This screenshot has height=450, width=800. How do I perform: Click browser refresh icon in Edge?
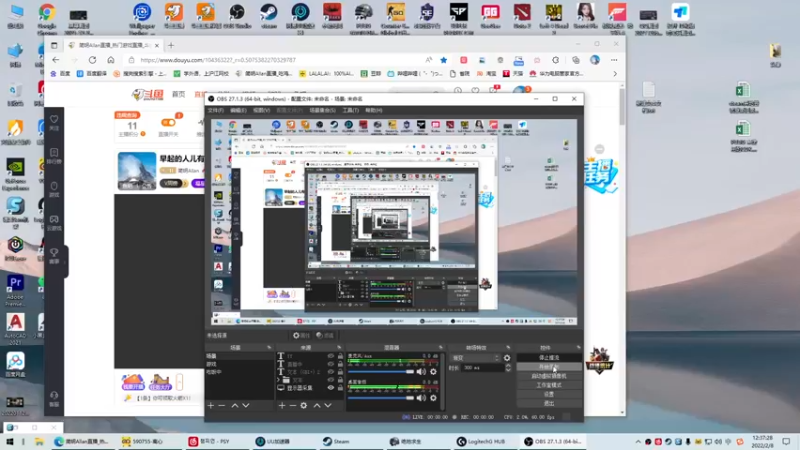point(92,60)
